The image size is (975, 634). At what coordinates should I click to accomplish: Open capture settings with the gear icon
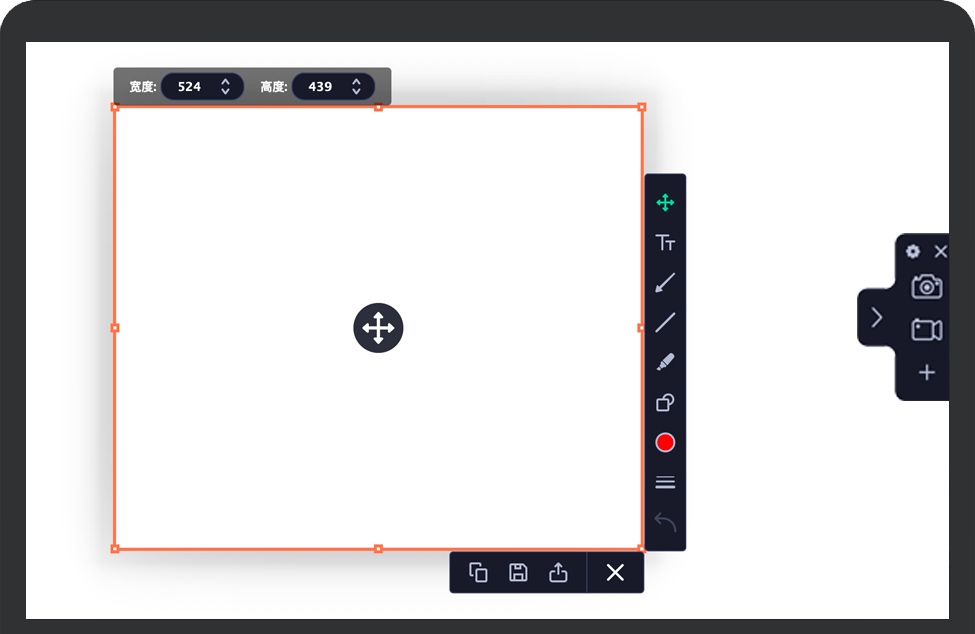pyautogui.click(x=911, y=252)
